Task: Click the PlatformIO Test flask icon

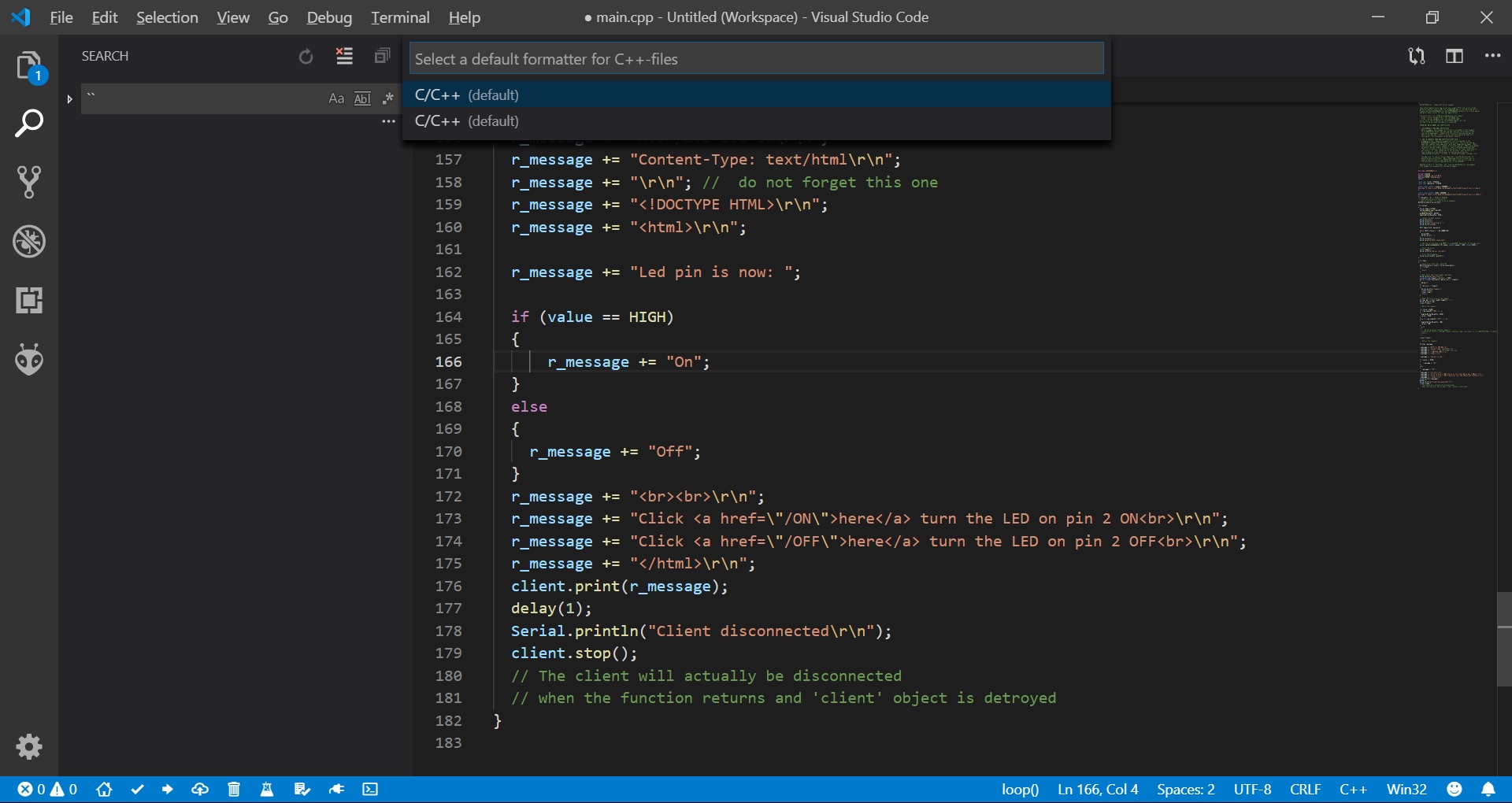Action: [x=267, y=790]
